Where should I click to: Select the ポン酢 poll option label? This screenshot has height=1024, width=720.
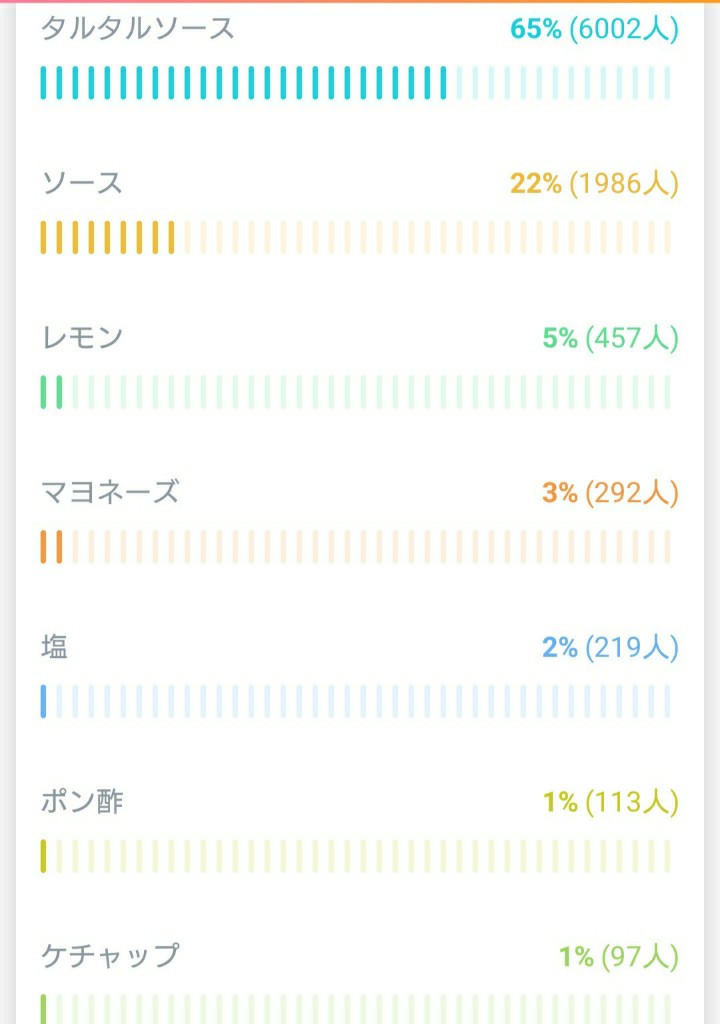pos(82,801)
